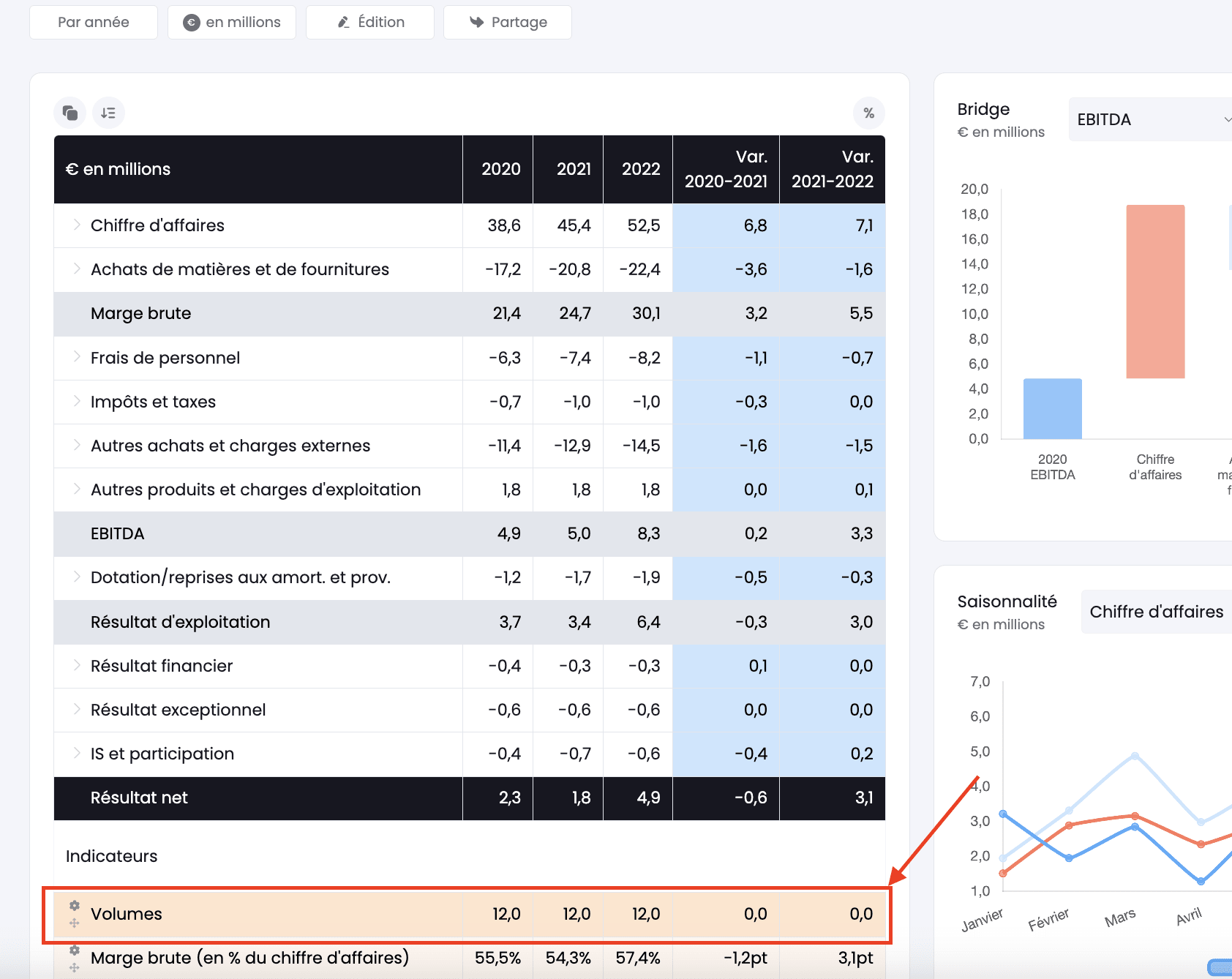Open Chiffre d'affaires dropdown in Saisonnalité
Image resolution: width=1232 pixels, height=979 pixels.
point(1157,612)
